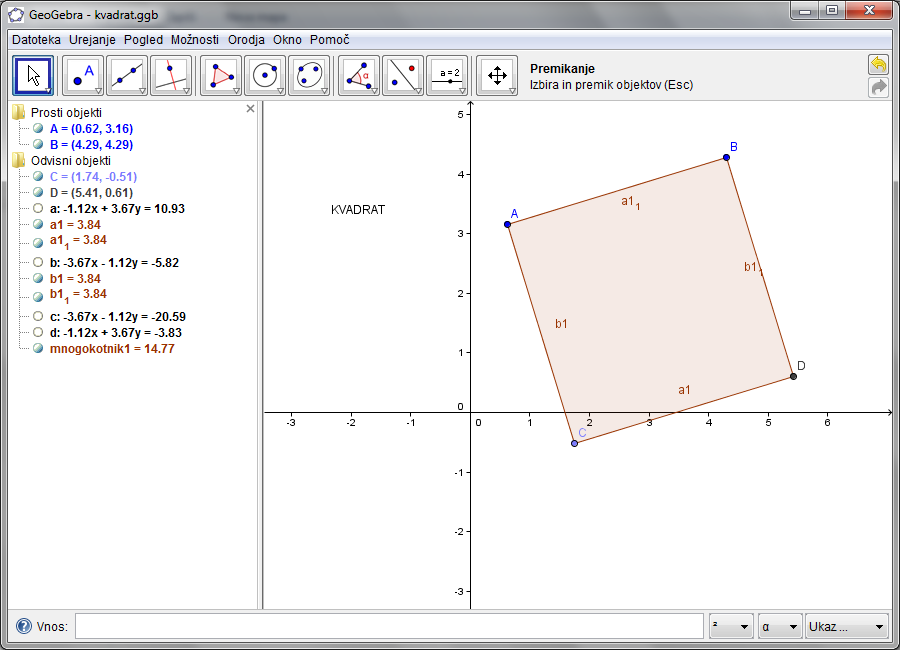900x650 pixels.
Task: Pick the Polygon tool
Action: point(221,75)
